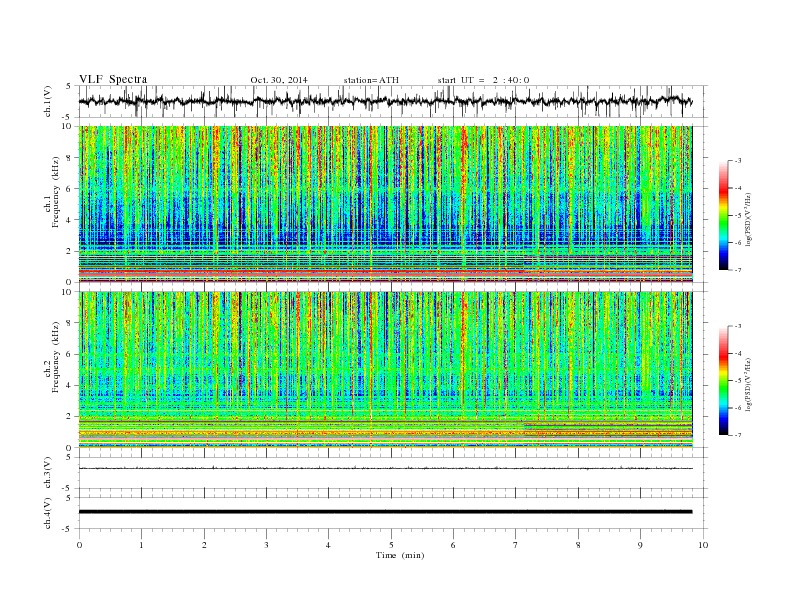Click the '8' kHz tick on ch.1 axis
792x612 pixels.
[70, 158]
